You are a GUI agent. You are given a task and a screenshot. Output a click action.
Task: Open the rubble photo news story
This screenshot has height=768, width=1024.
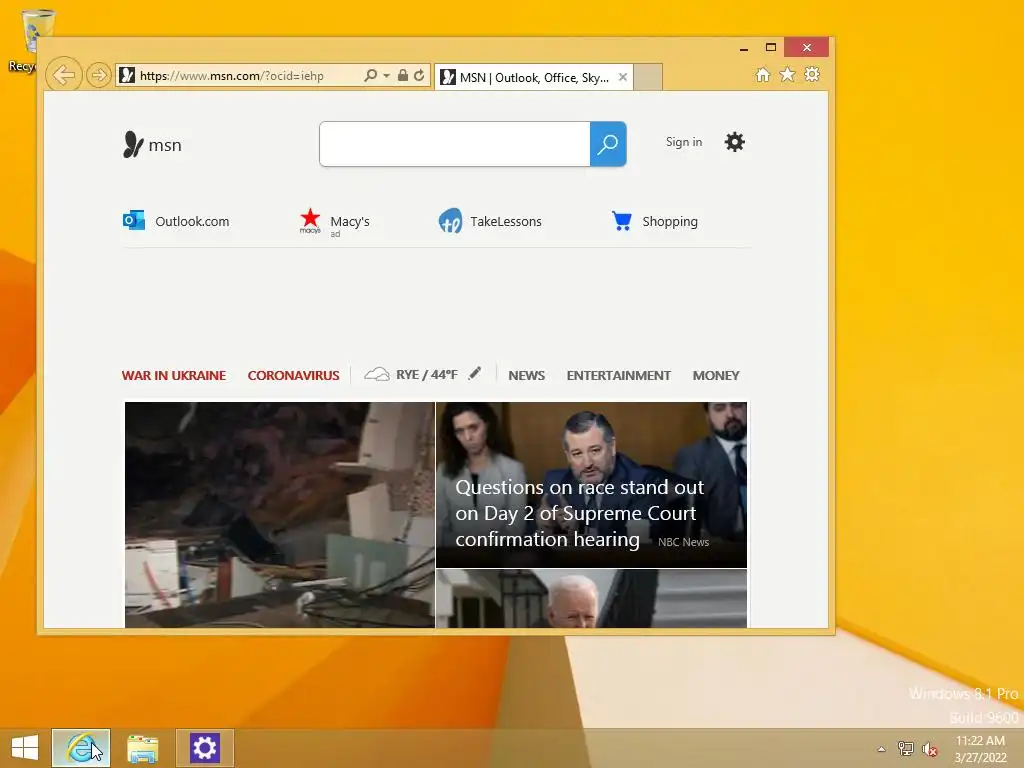click(x=280, y=515)
